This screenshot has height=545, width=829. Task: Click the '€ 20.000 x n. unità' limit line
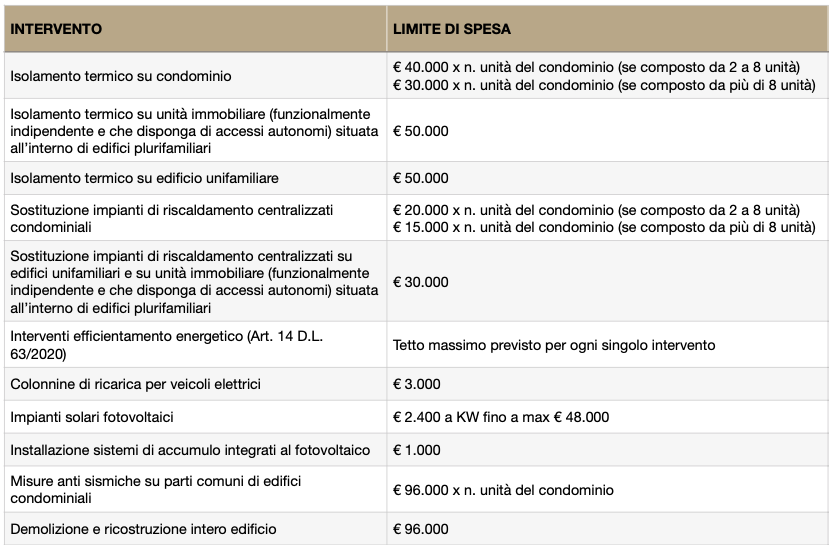tap(596, 210)
